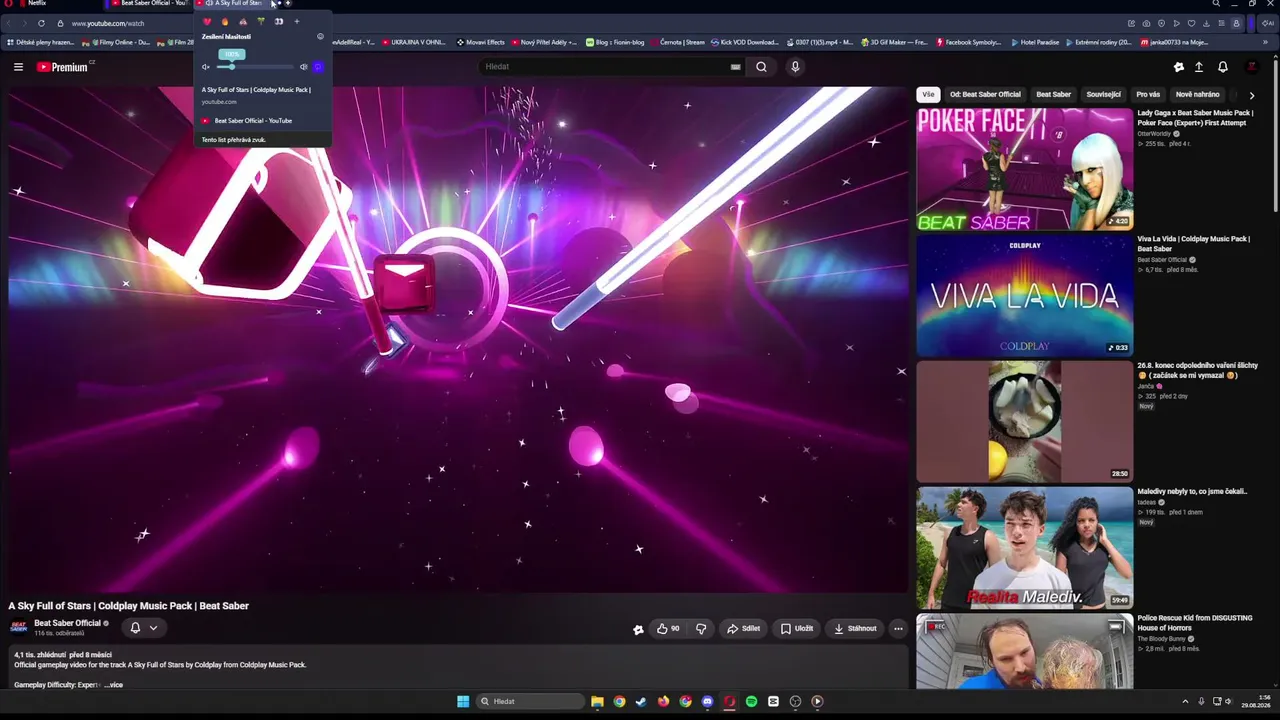Reload the page with browser refresh icon
Screen dimensions: 1280x720
41,23
